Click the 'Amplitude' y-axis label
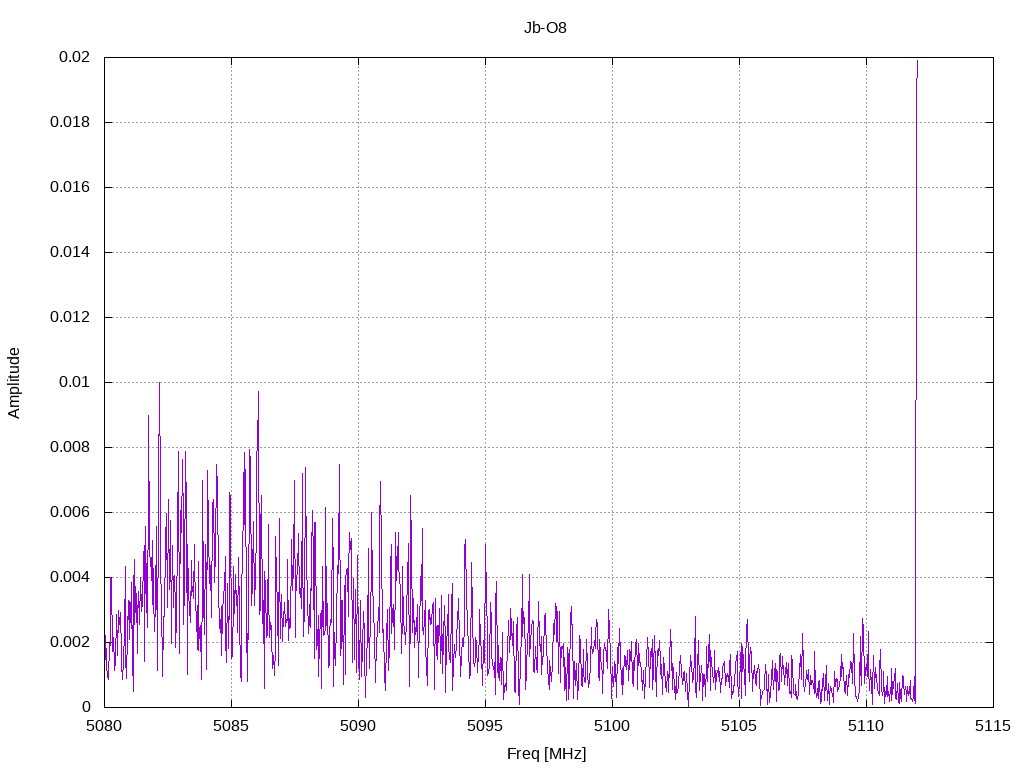Image resolution: width=1024 pixels, height=768 pixels. coord(14,383)
